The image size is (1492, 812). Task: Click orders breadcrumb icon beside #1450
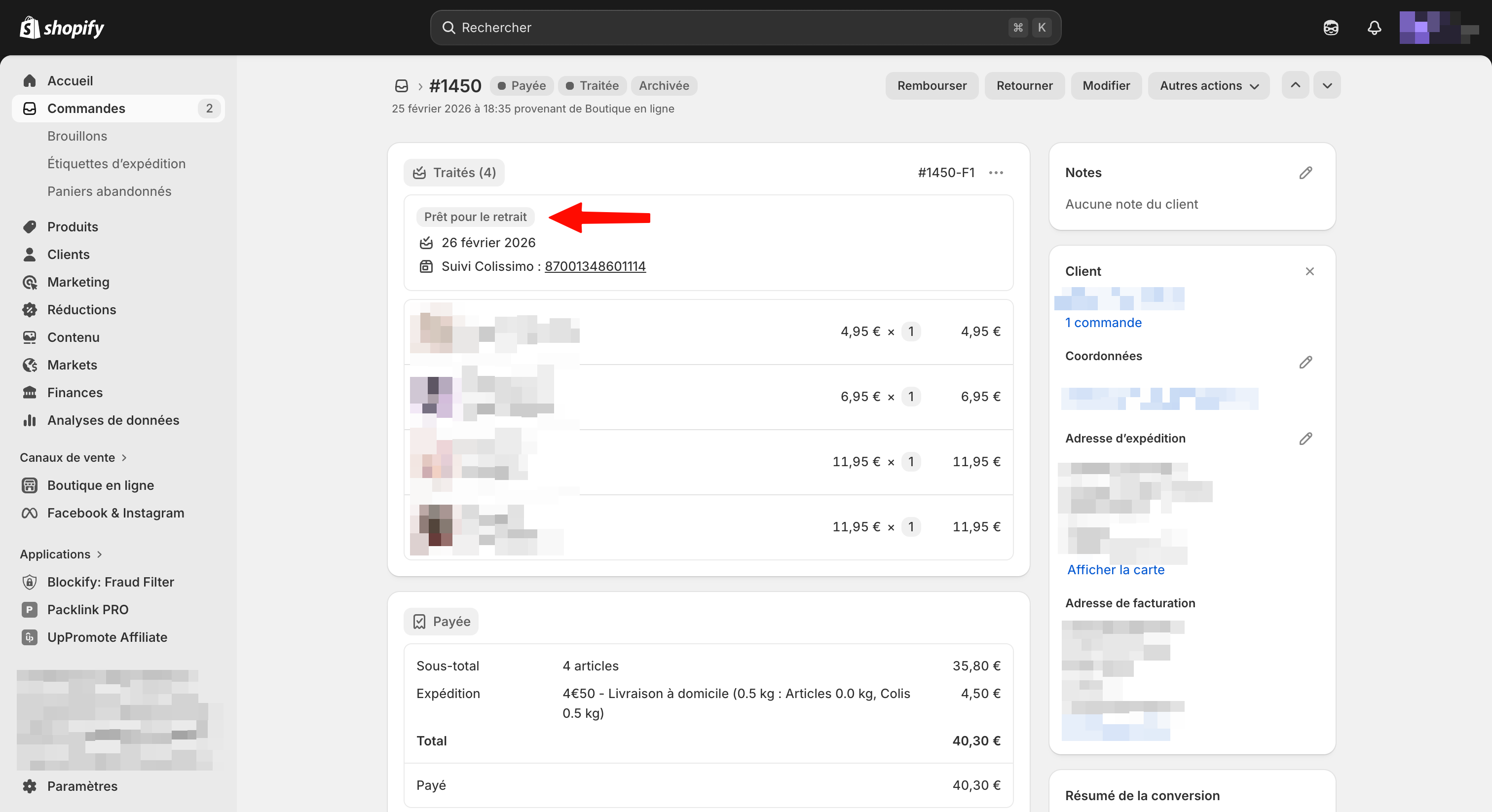click(x=402, y=86)
